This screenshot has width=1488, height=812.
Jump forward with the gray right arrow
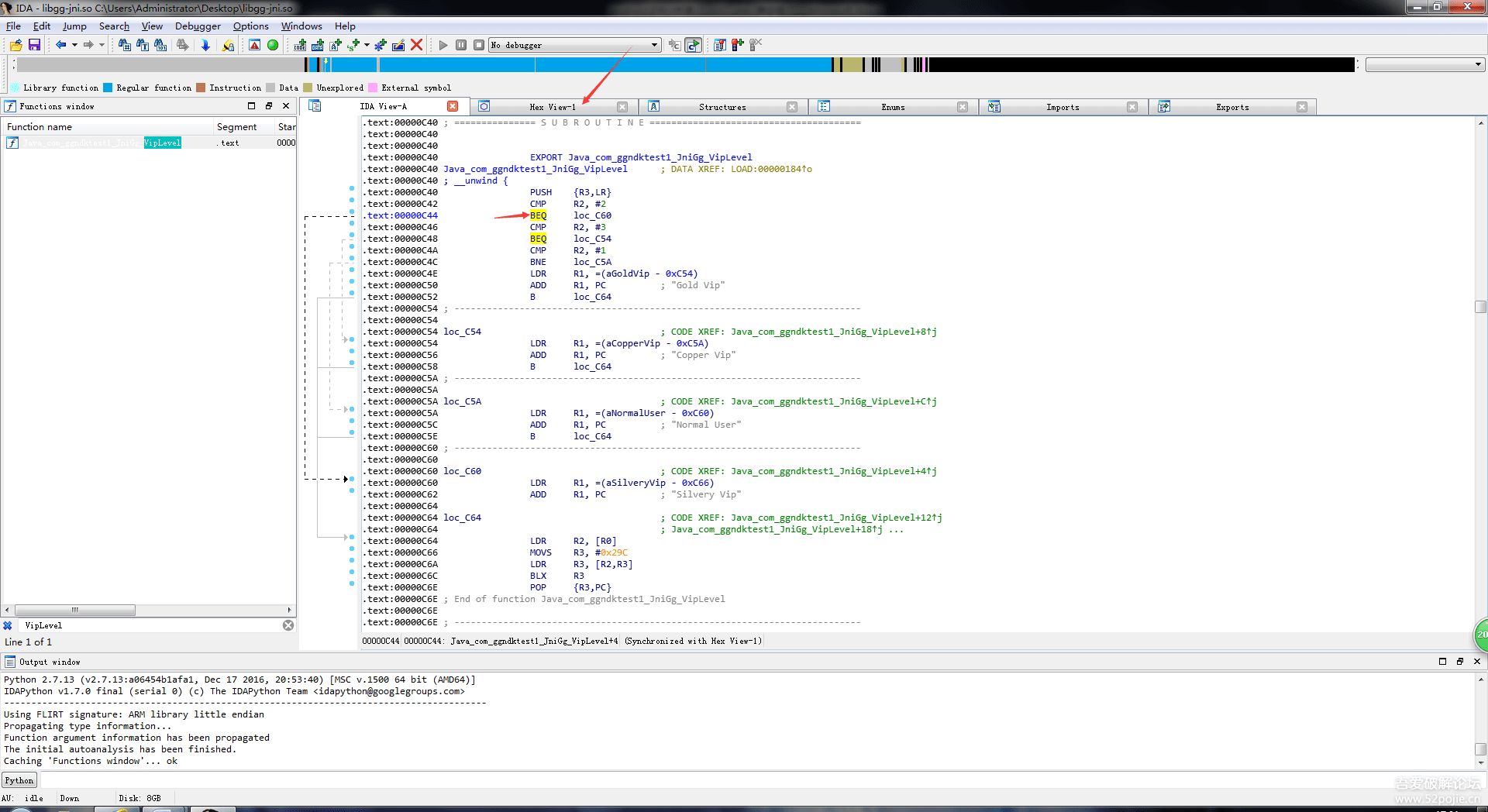88,45
